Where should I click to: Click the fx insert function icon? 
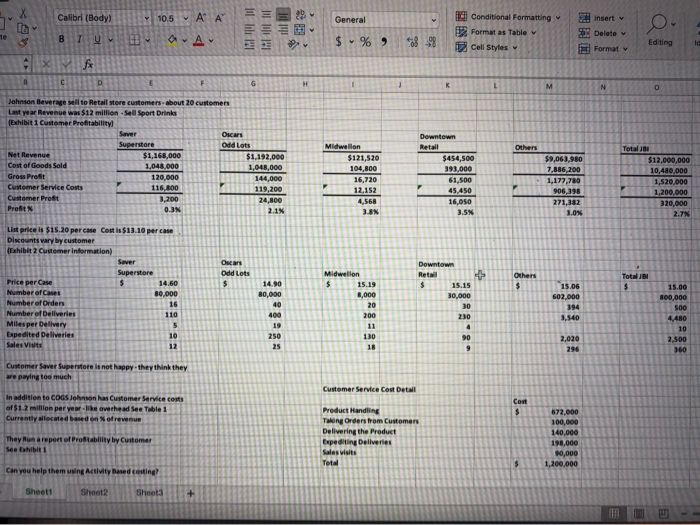click(x=88, y=65)
